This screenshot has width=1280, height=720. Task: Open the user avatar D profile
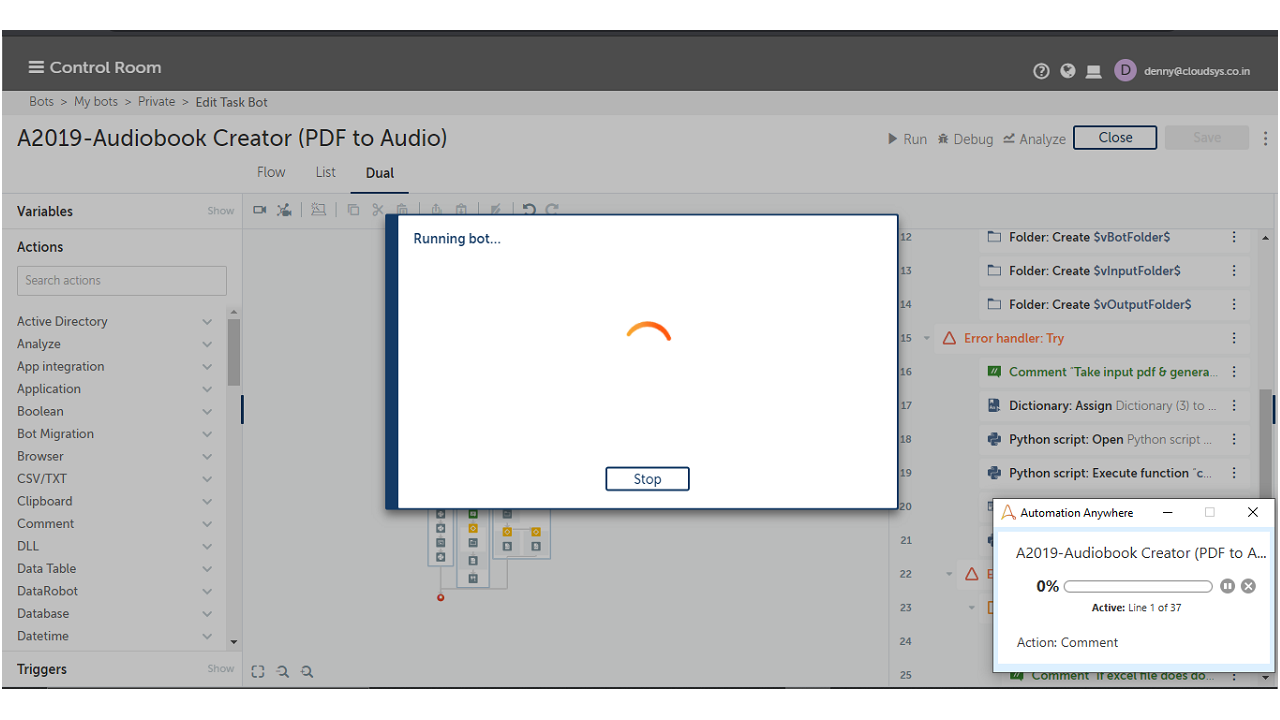click(x=1125, y=70)
